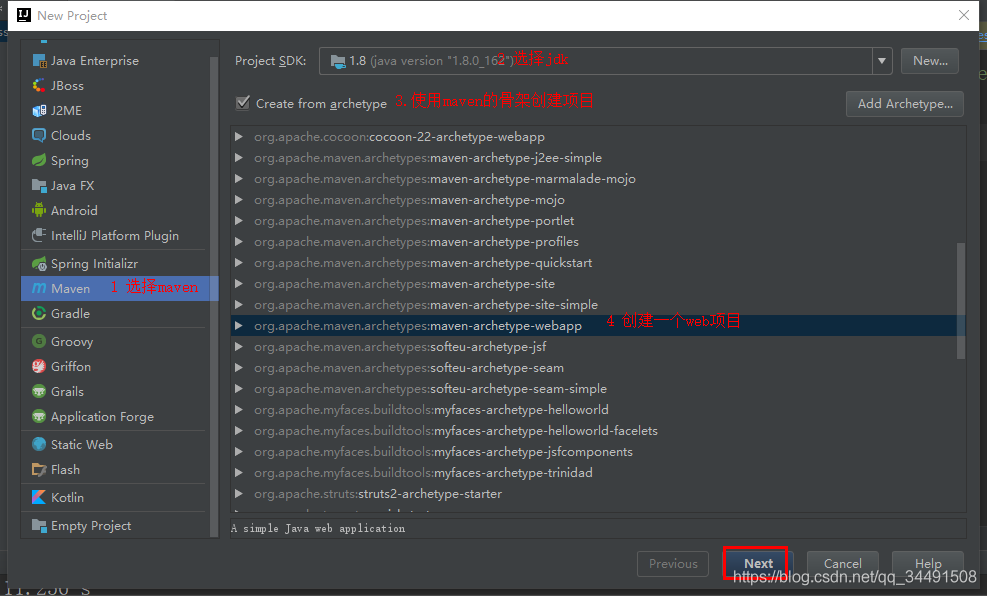987x596 pixels.
Task: Click the Grails project type icon
Action: (x=39, y=391)
